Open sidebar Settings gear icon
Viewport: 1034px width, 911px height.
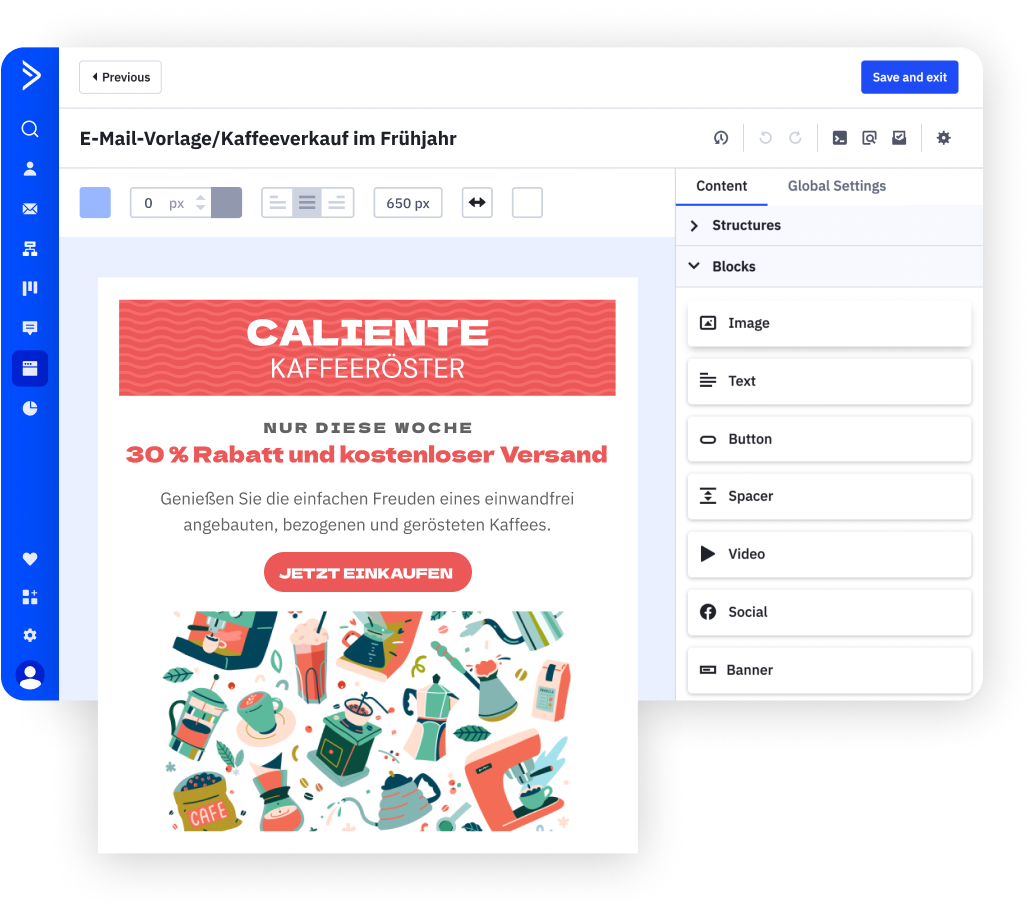pos(30,635)
